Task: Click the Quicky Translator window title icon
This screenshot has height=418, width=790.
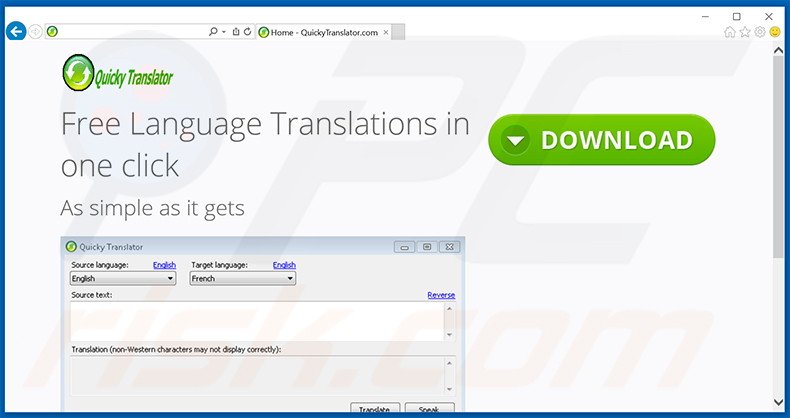Action: [x=71, y=247]
